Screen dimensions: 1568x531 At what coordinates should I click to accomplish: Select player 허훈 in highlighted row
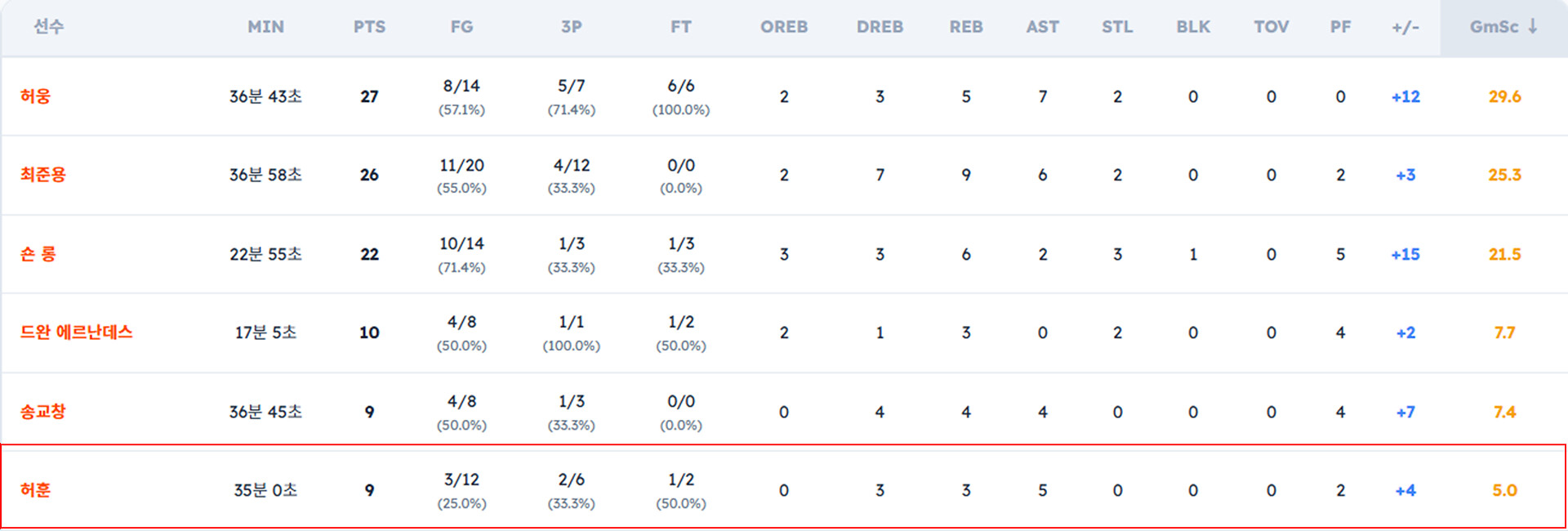click(x=35, y=490)
